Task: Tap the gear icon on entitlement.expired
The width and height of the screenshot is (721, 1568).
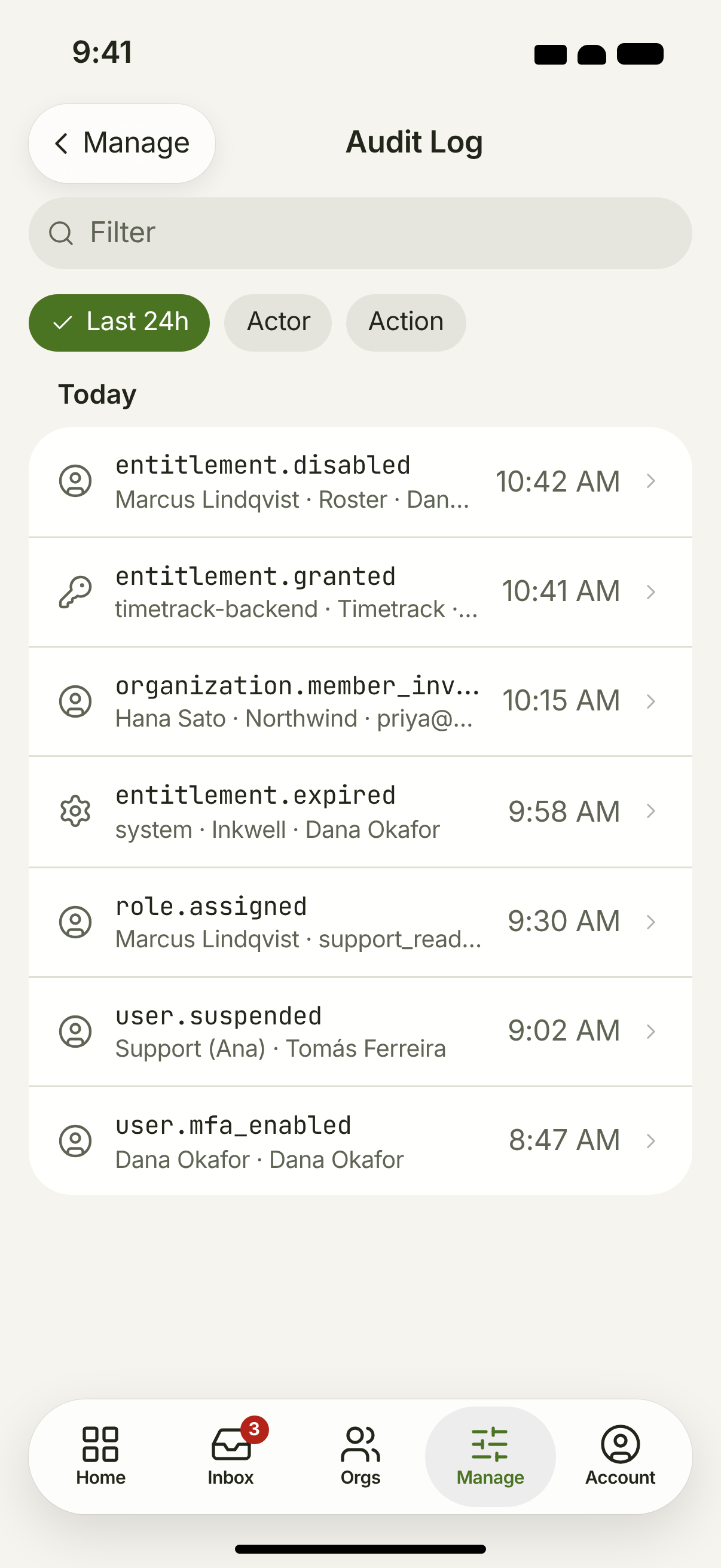Action: coord(75,811)
